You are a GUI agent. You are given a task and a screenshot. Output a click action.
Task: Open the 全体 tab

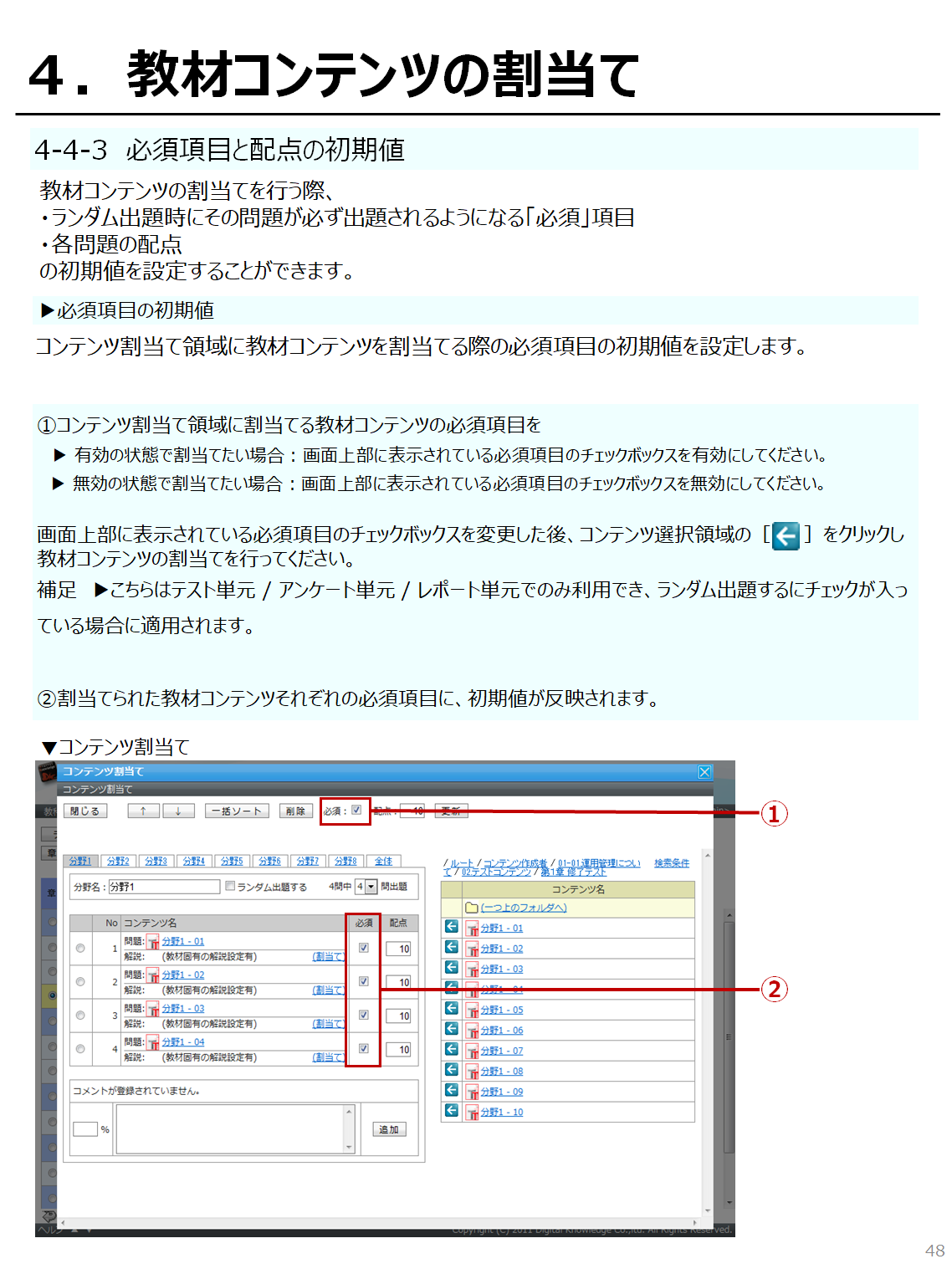coord(383,861)
